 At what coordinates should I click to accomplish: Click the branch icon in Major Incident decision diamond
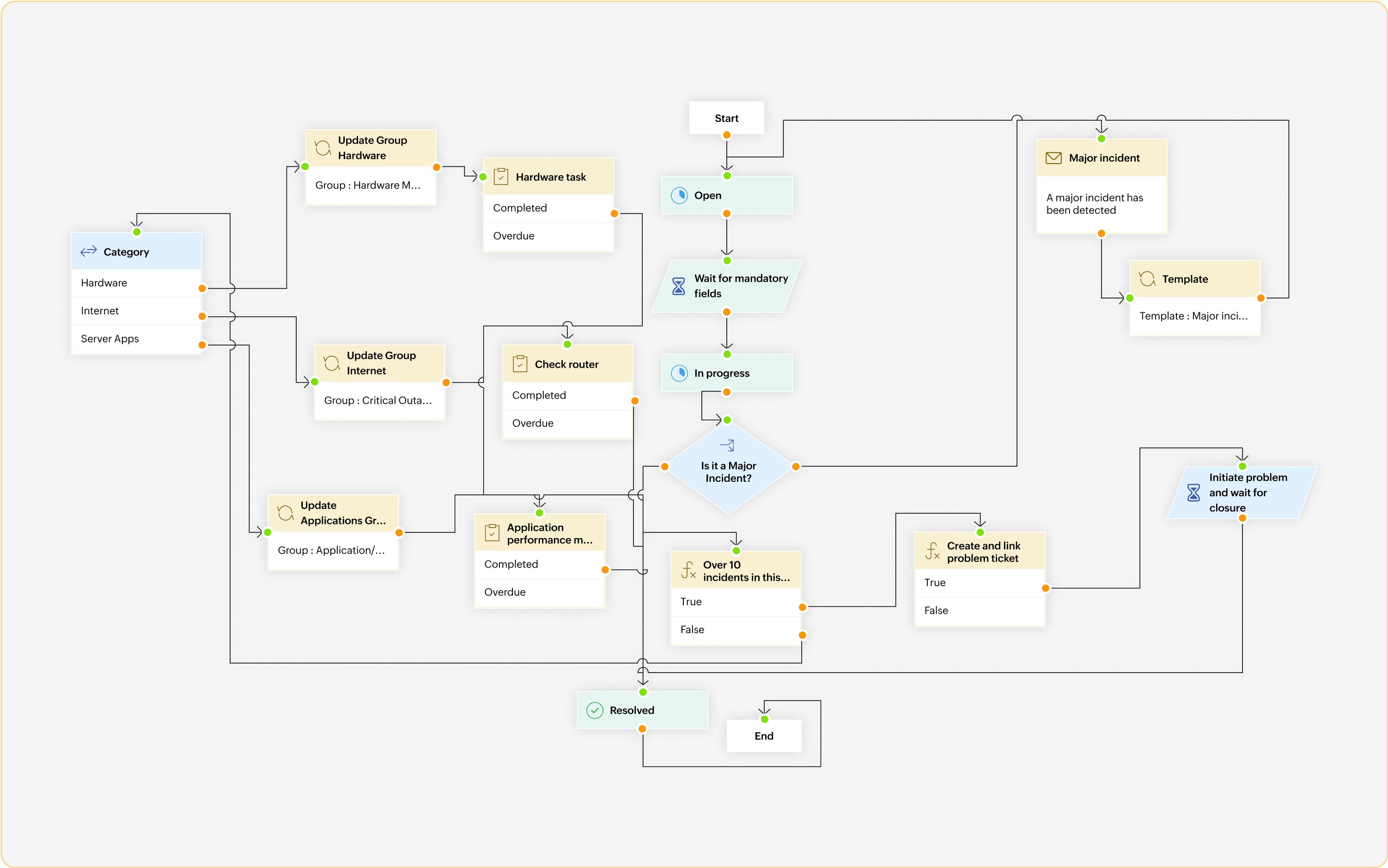(x=727, y=445)
